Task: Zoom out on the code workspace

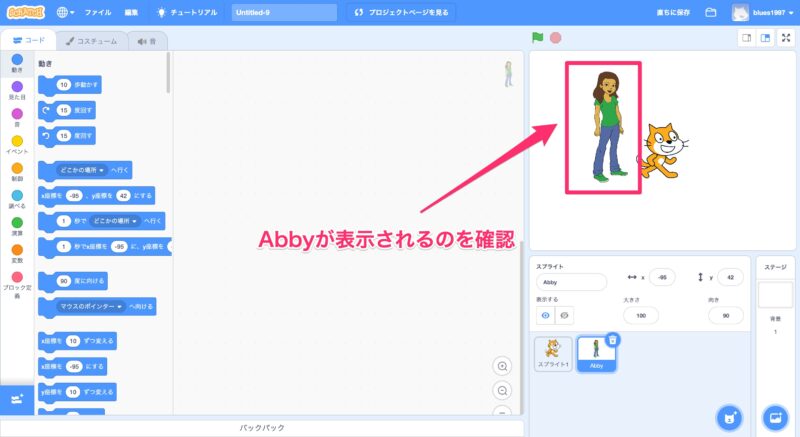Action: click(503, 391)
